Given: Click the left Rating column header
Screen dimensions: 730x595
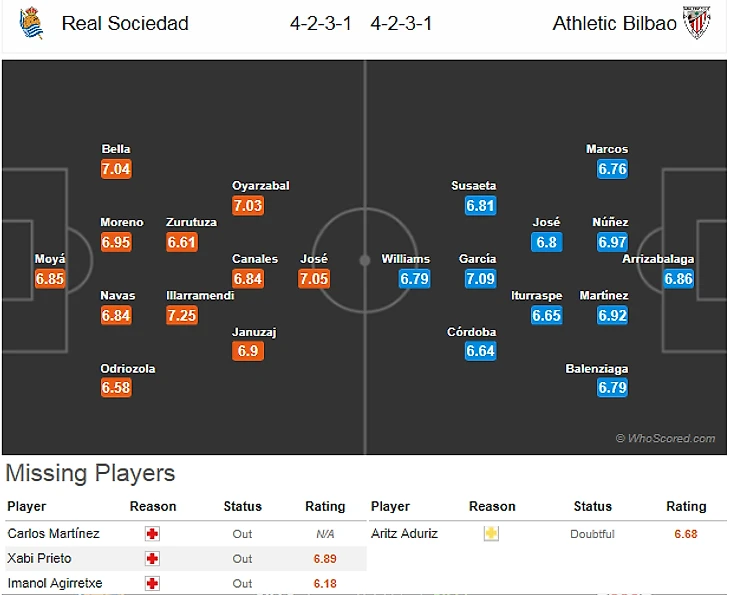Looking at the screenshot, I should click(x=325, y=507).
